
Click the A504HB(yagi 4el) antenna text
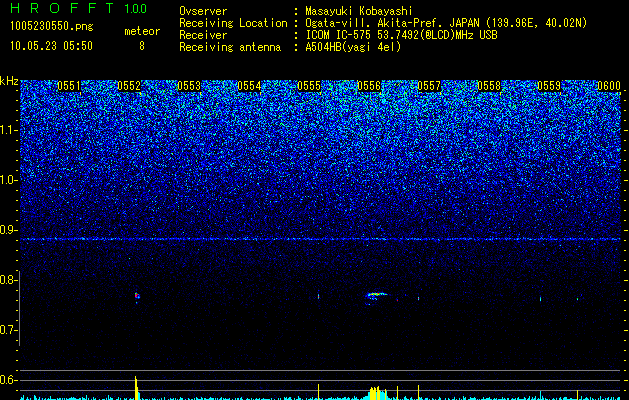pyautogui.click(x=353, y=47)
